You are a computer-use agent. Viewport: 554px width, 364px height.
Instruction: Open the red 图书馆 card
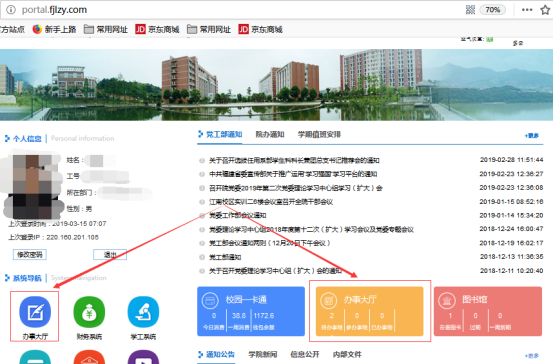(488, 311)
